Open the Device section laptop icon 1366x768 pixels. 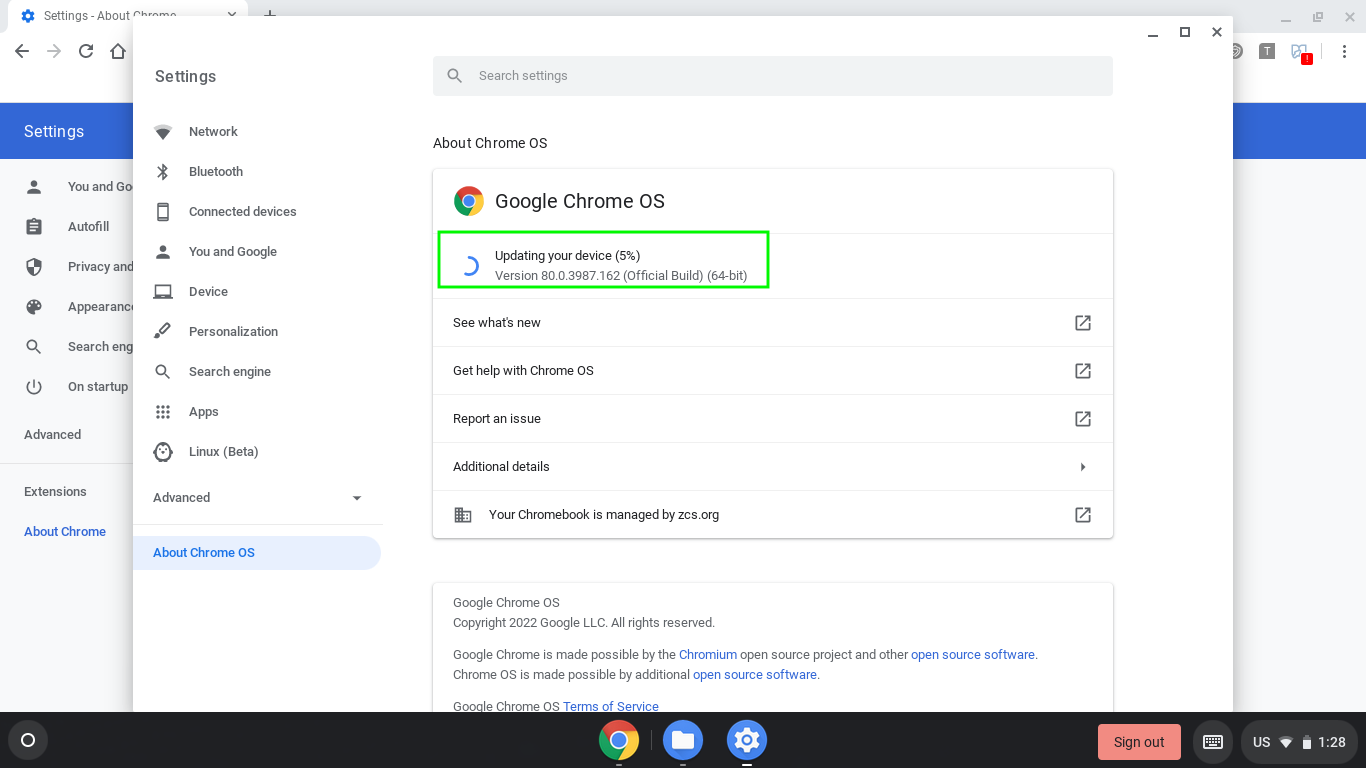163,292
